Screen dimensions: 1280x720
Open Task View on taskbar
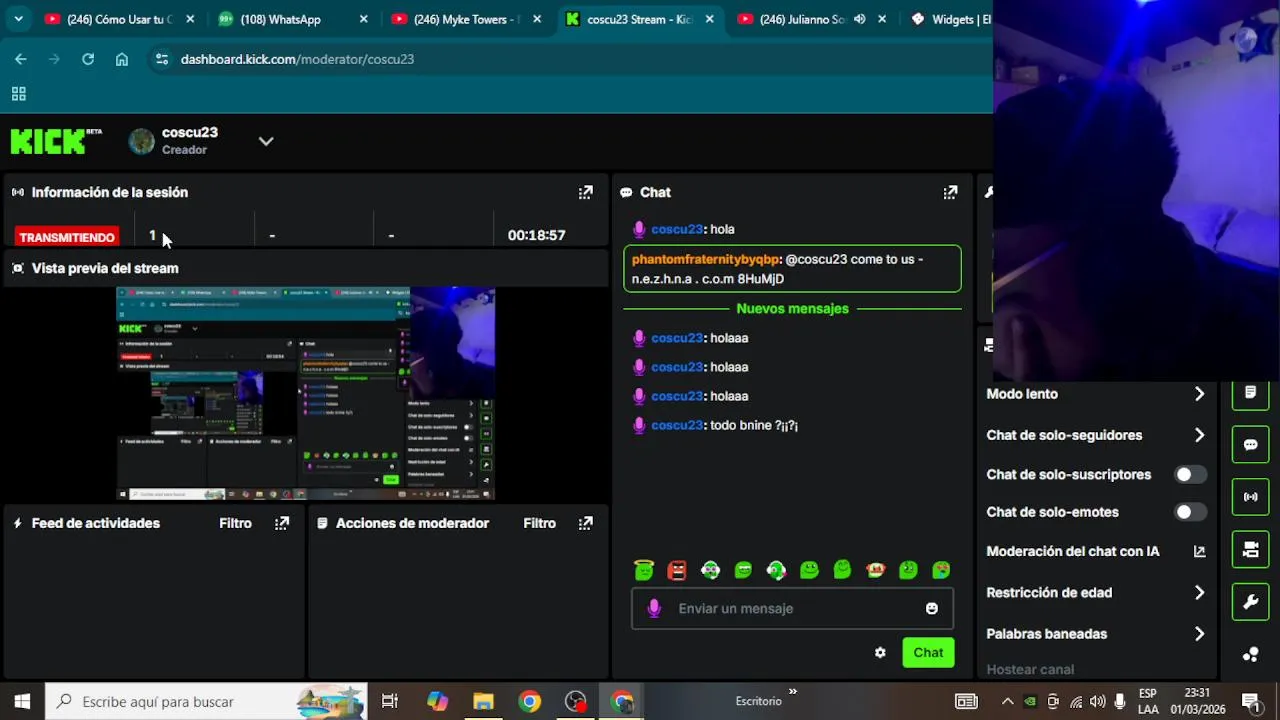tap(390, 702)
